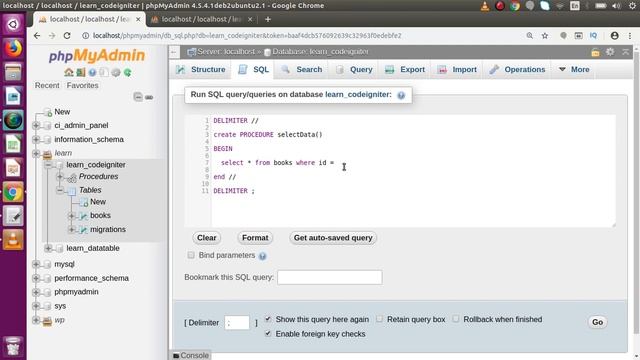Go to phpMyAdmin home via house icon
The image size is (640, 360).
tap(69, 72)
